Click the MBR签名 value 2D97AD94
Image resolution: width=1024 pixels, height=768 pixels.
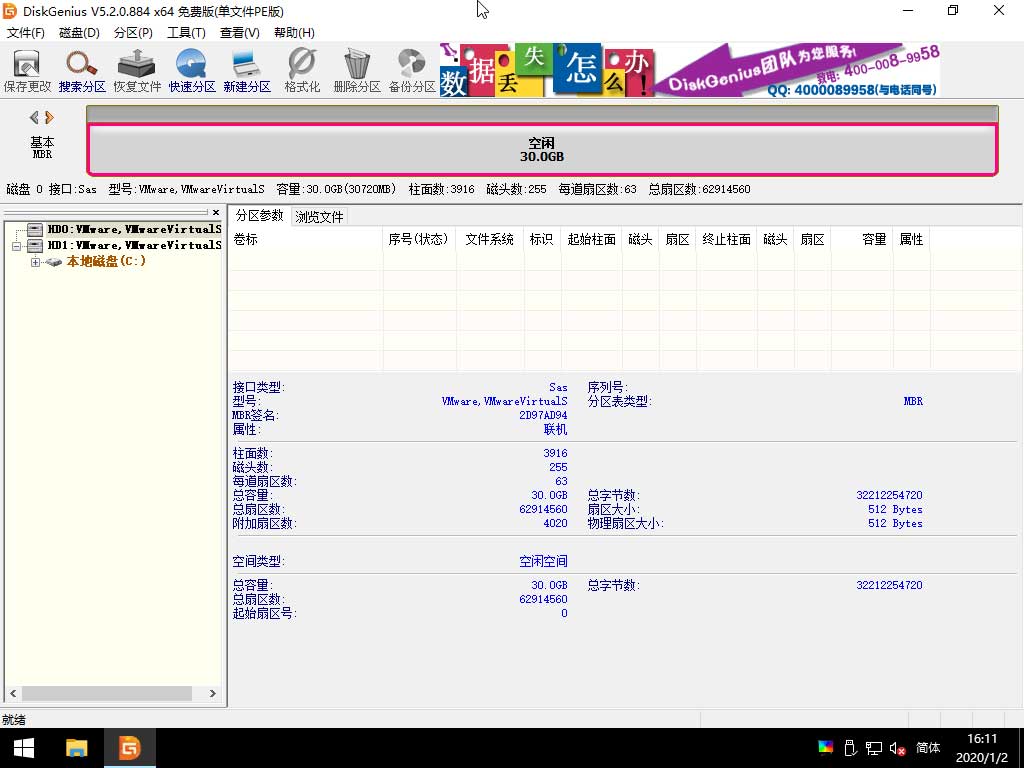(543, 415)
